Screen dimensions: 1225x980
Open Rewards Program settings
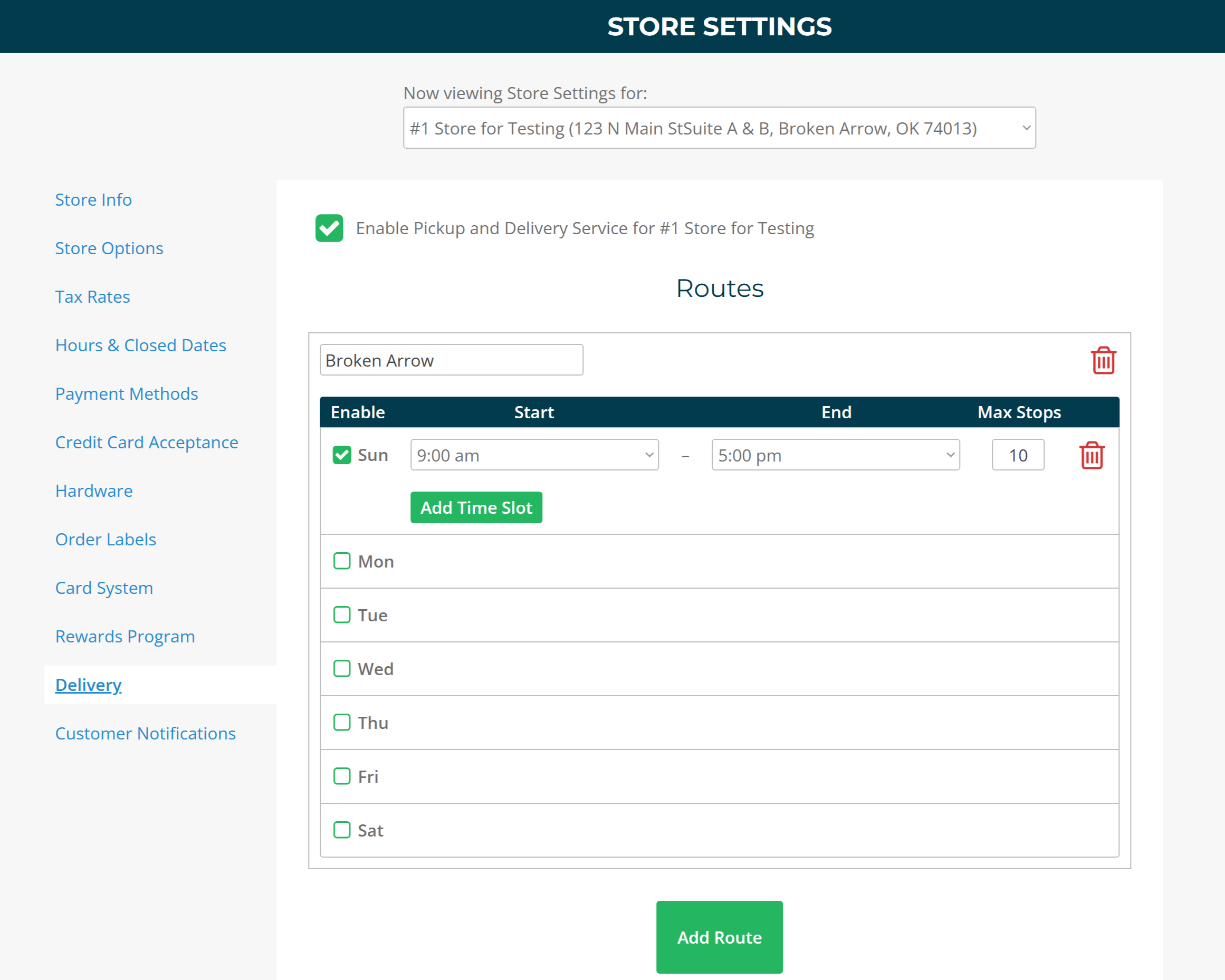pyautogui.click(x=125, y=636)
